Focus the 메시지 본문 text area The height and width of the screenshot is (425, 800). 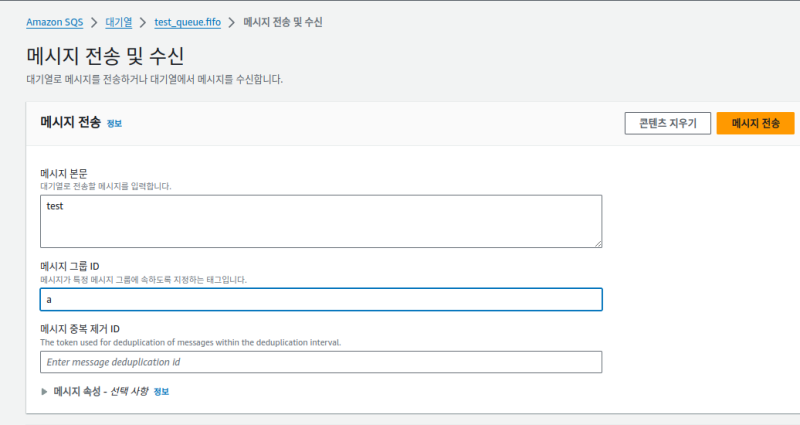coord(321,220)
